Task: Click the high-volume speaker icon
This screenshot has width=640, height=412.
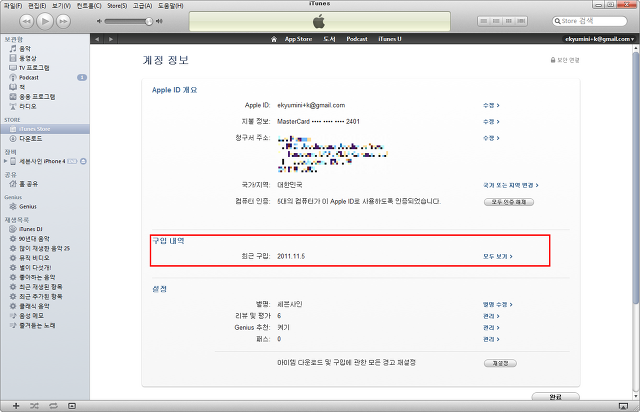Action: point(159,21)
